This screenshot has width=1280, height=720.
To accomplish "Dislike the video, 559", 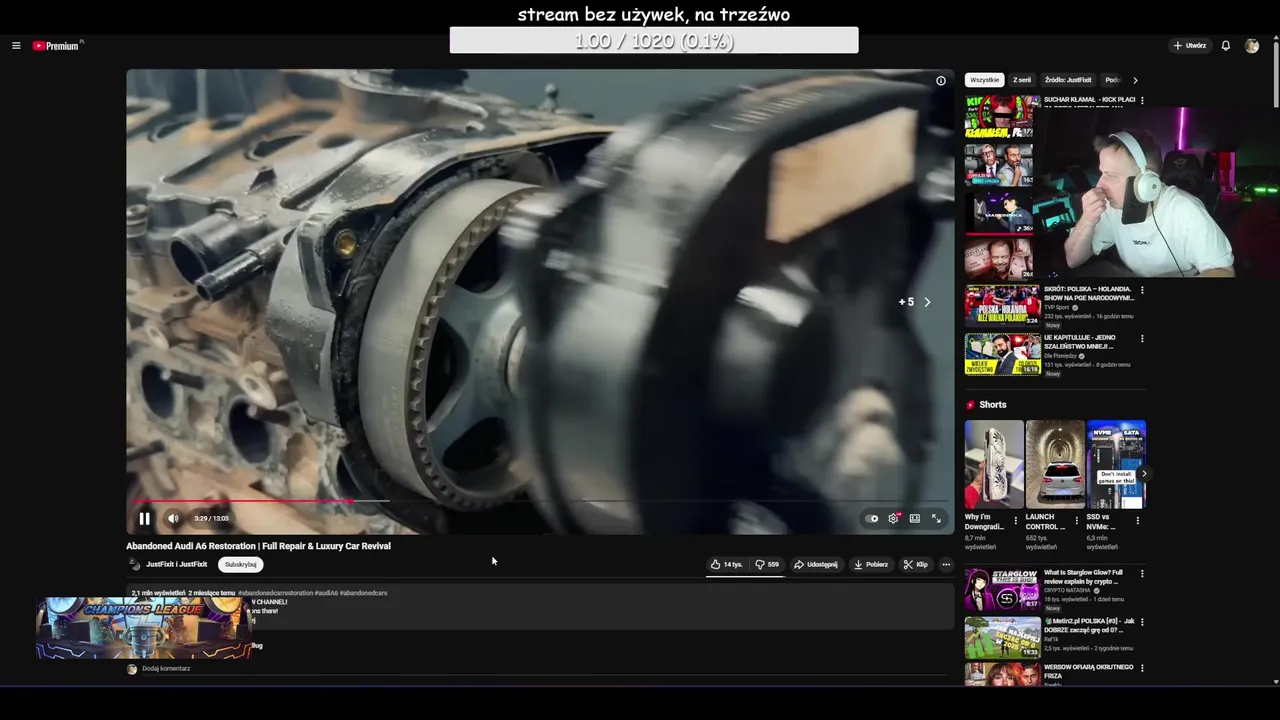I will coord(767,565).
